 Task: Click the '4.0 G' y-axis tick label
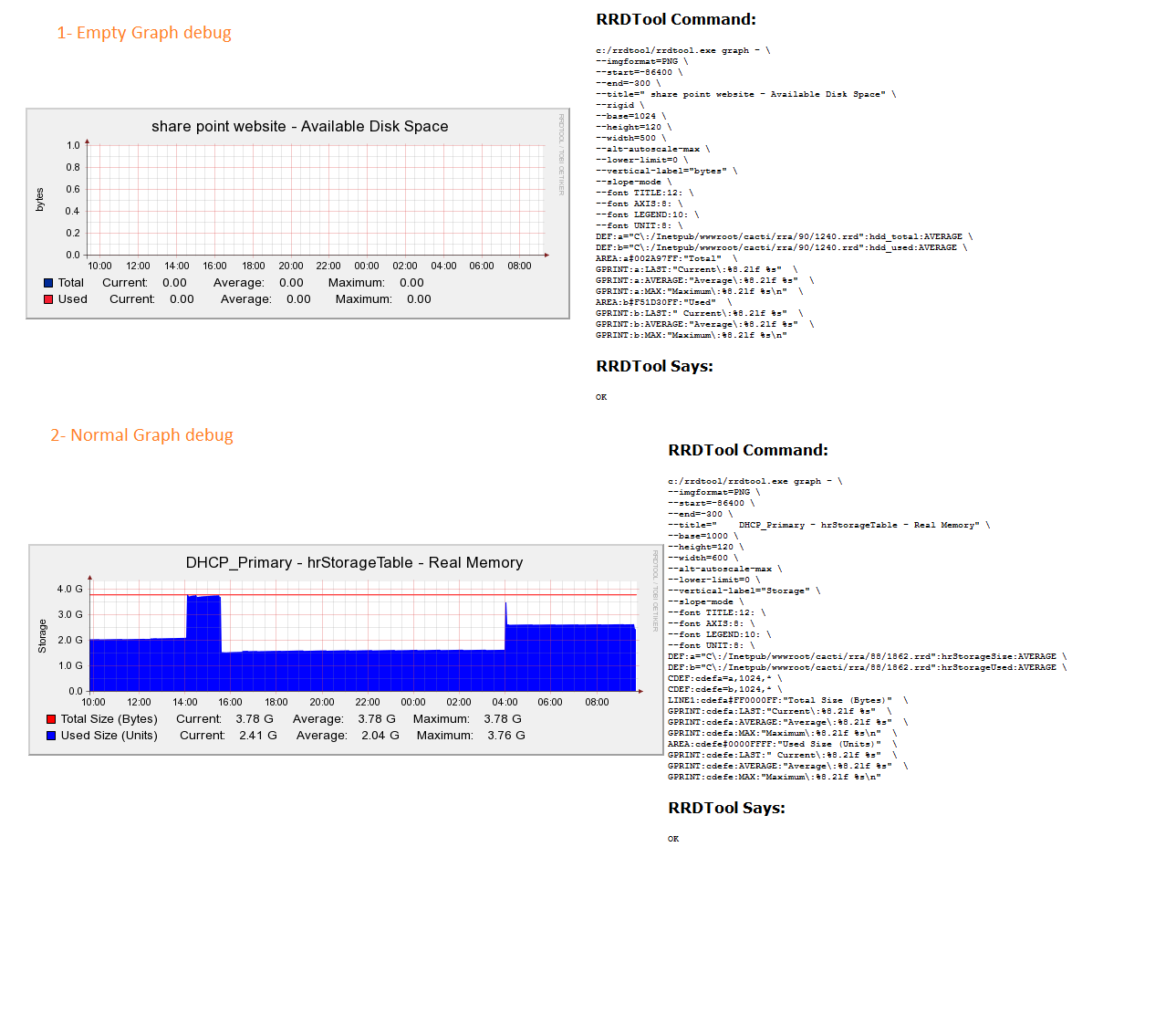pyautogui.click(x=70, y=589)
